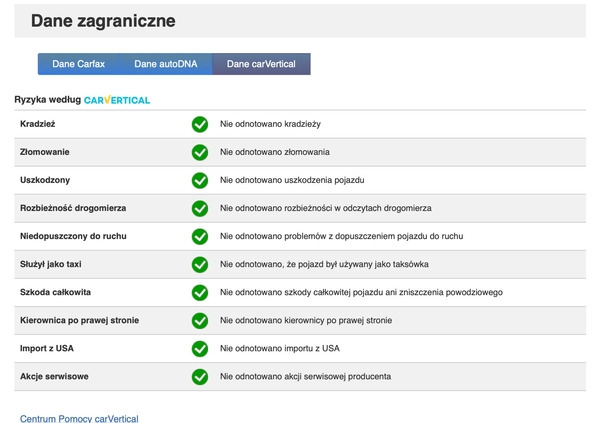
Task: Click text Nie odnotowano importu z USA
Action: (x=280, y=348)
